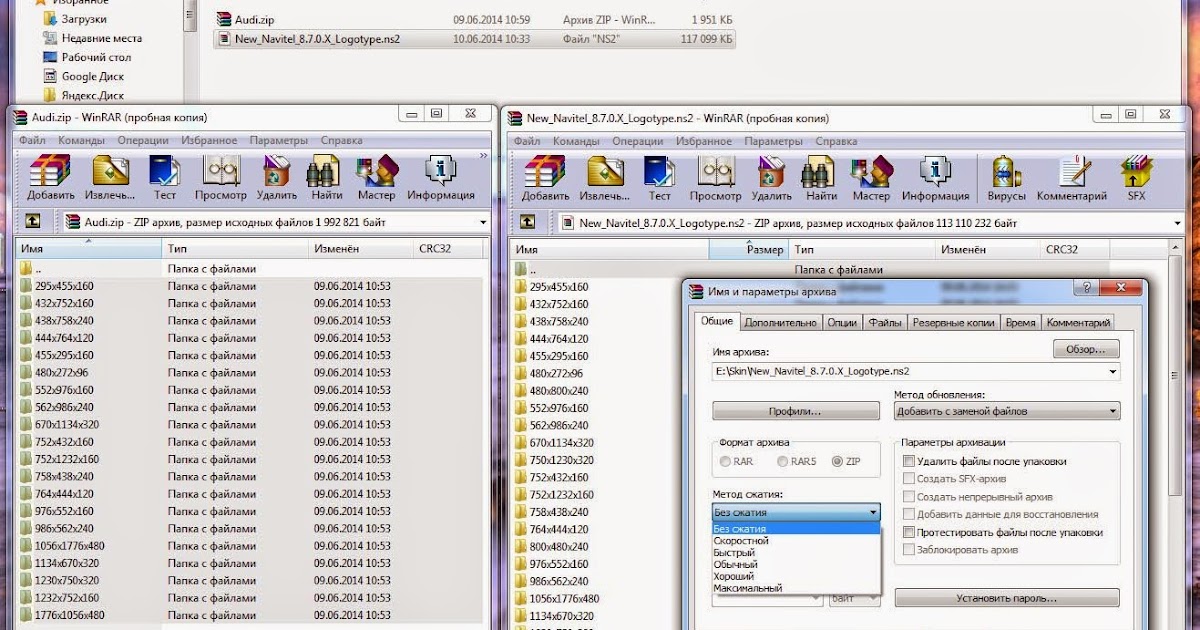Open Имя архива path dropdown
1200x630 pixels.
coord(1112,372)
